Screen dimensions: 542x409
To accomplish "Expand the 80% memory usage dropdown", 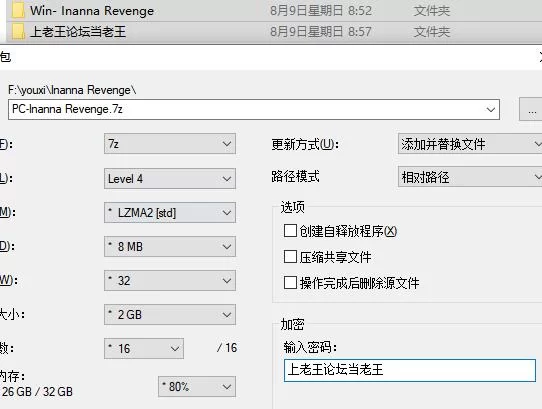I will 197,386.
